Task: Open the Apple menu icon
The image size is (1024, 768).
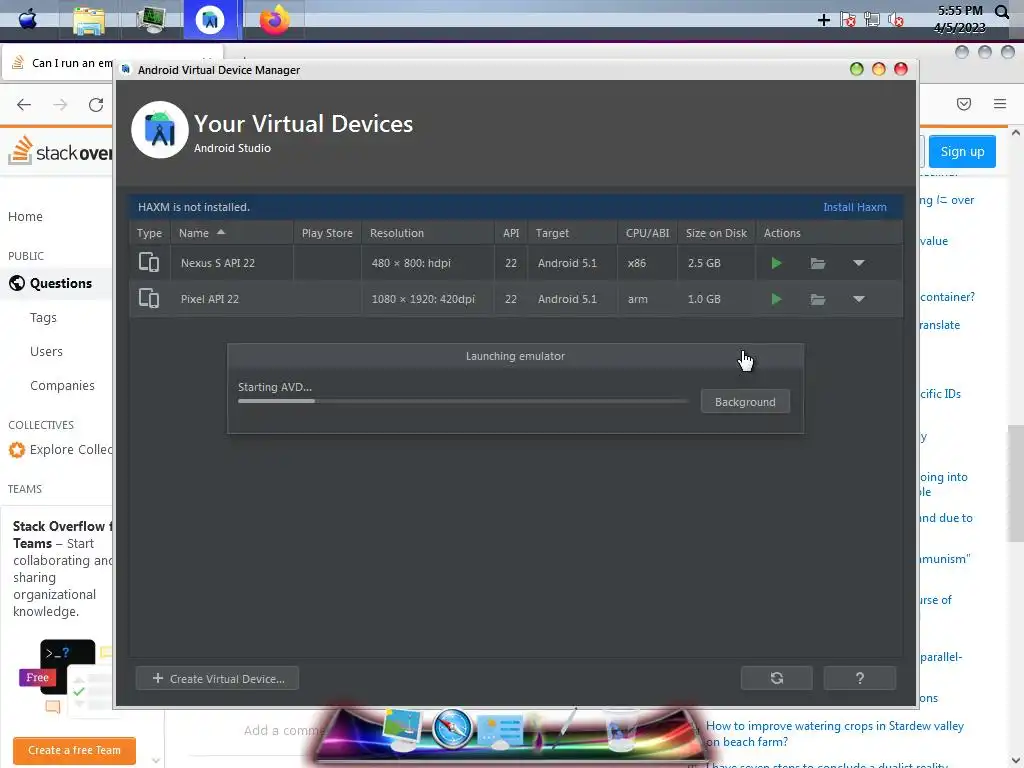Action: [x=27, y=19]
